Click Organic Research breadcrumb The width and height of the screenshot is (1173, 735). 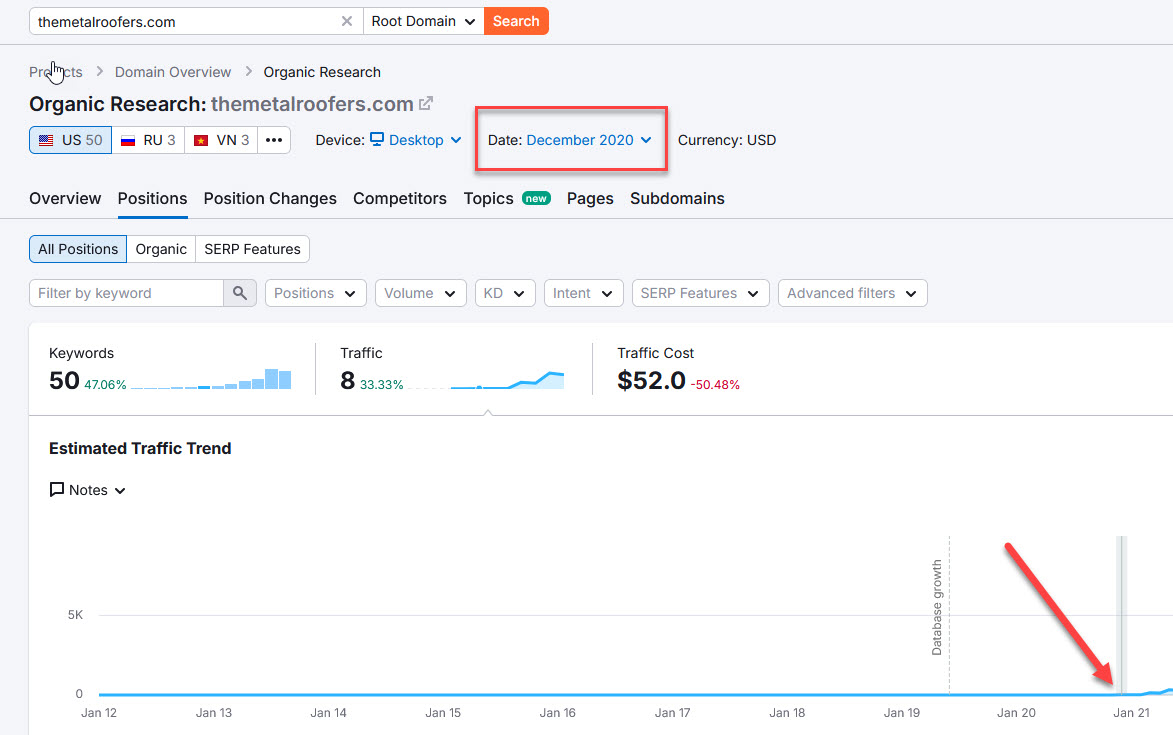click(322, 72)
